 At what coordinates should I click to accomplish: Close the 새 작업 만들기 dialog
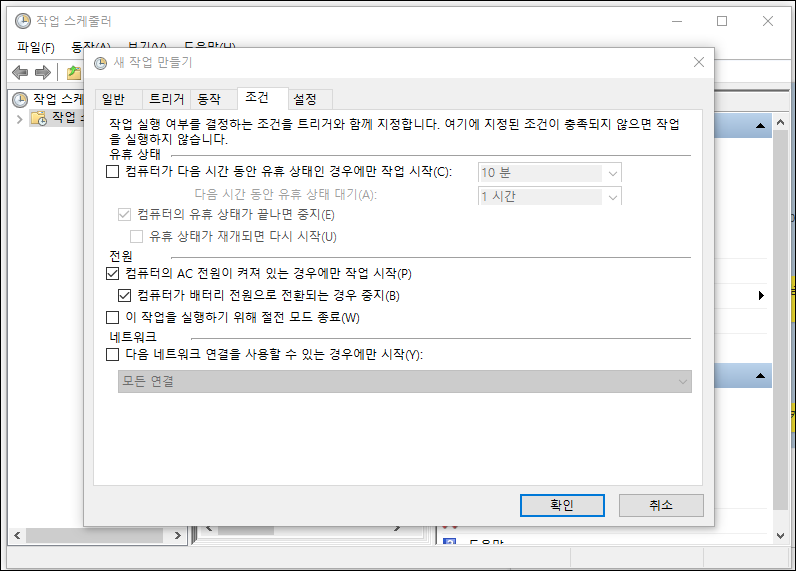[698, 62]
